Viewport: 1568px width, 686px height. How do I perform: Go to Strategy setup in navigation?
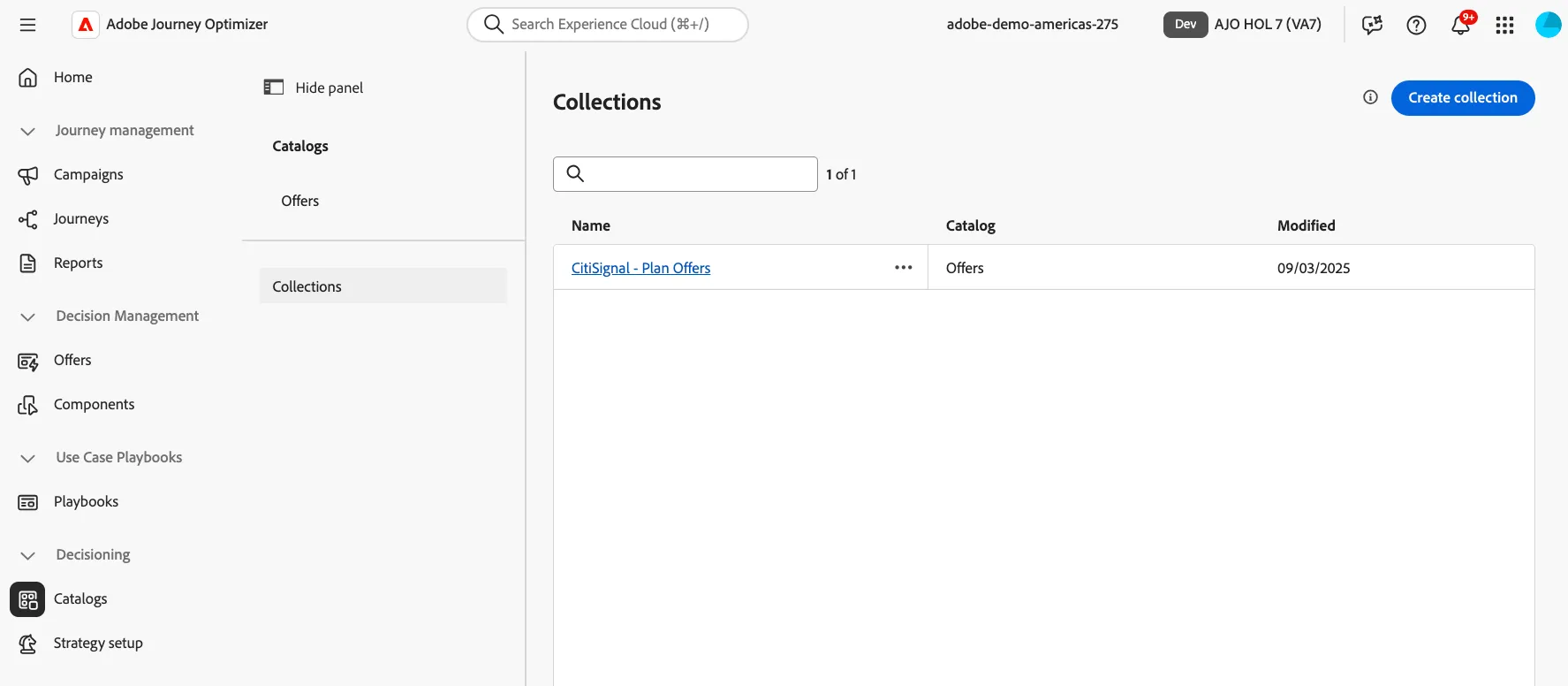(x=98, y=644)
